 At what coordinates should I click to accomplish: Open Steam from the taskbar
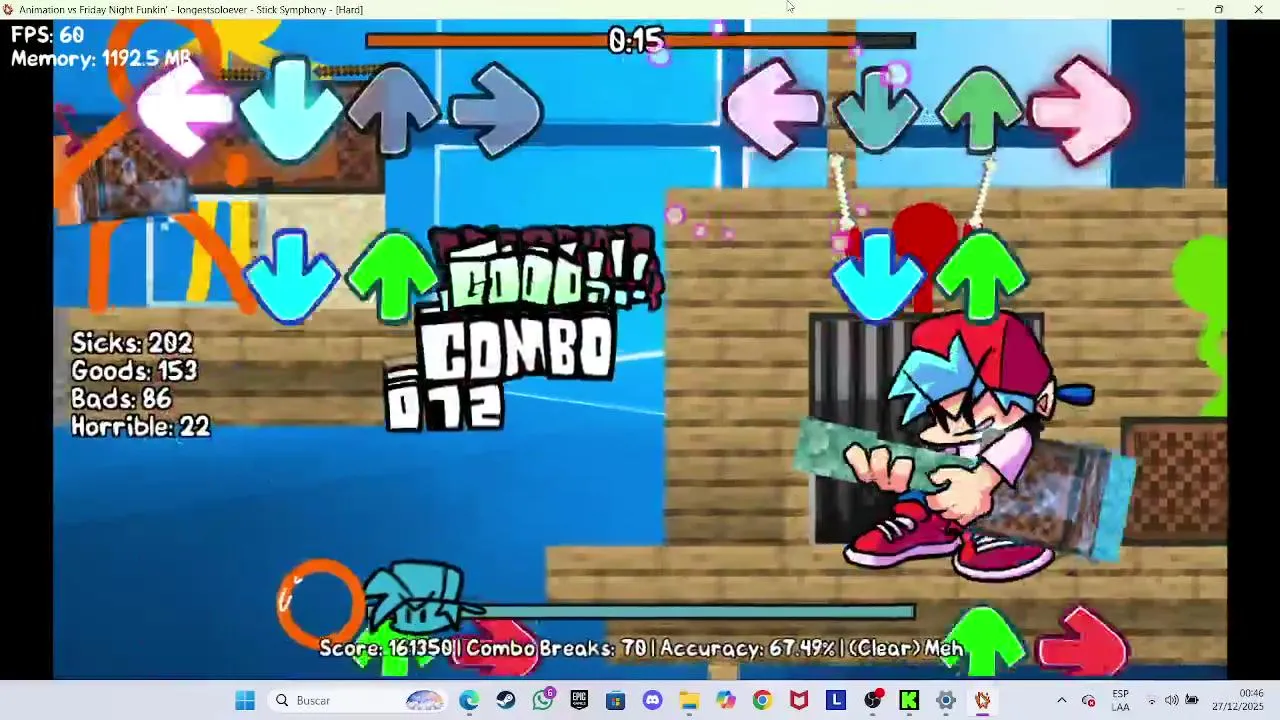coord(506,700)
